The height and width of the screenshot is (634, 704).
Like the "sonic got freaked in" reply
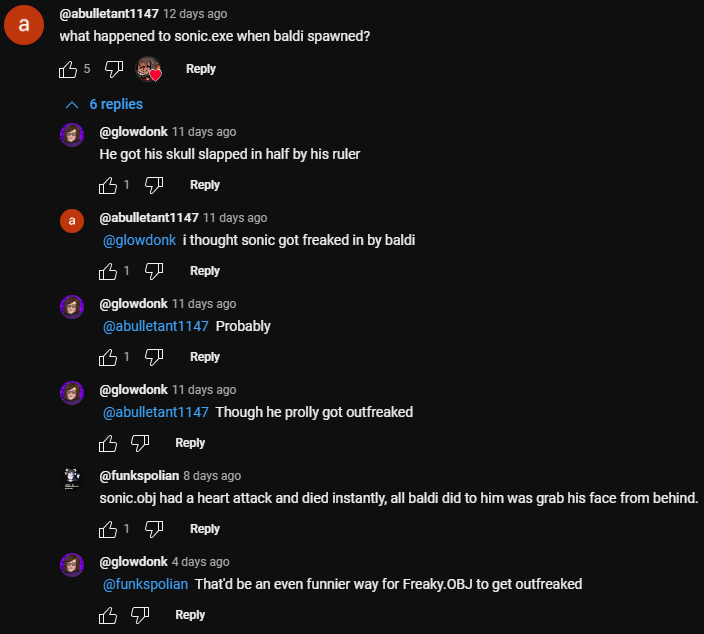tap(108, 271)
